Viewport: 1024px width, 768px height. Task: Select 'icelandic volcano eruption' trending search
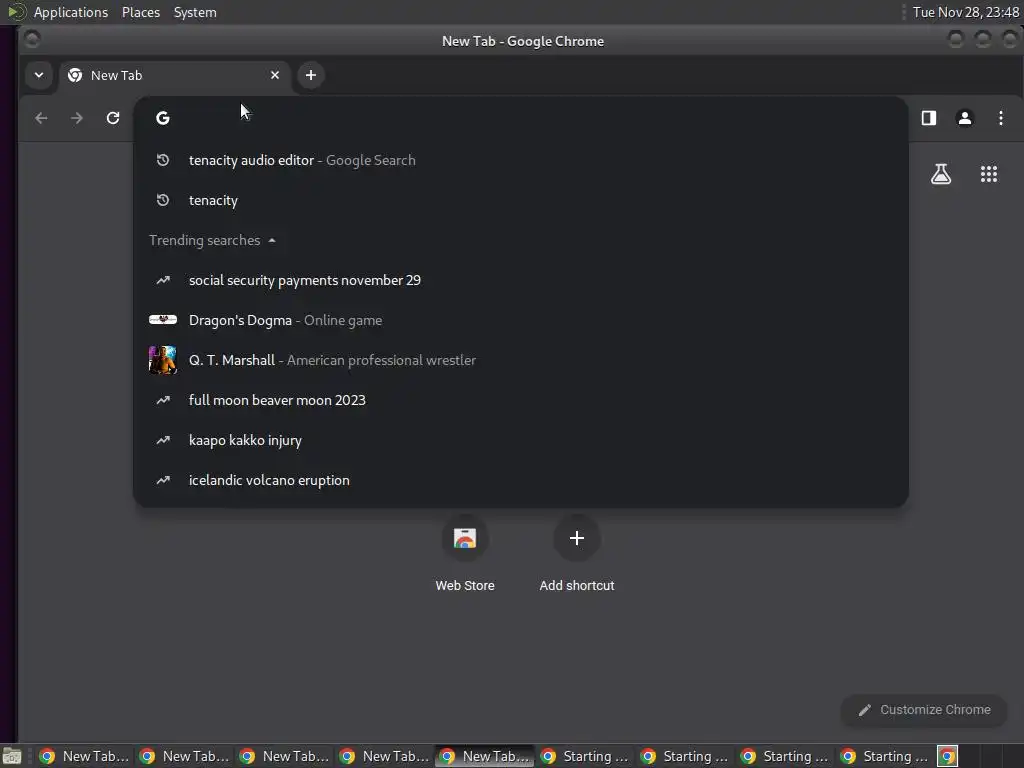point(520,480)
